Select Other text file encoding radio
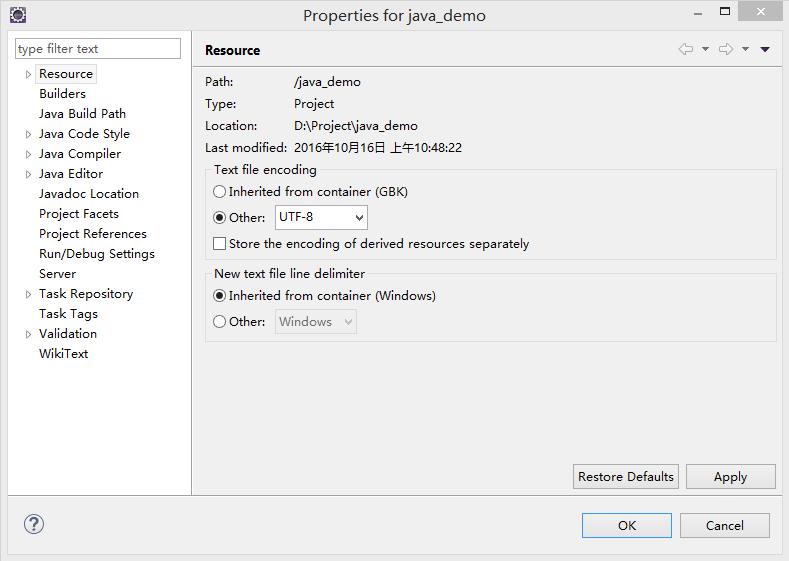The width and height of the screenshot is (789, 561). click(x=220, y=217)
